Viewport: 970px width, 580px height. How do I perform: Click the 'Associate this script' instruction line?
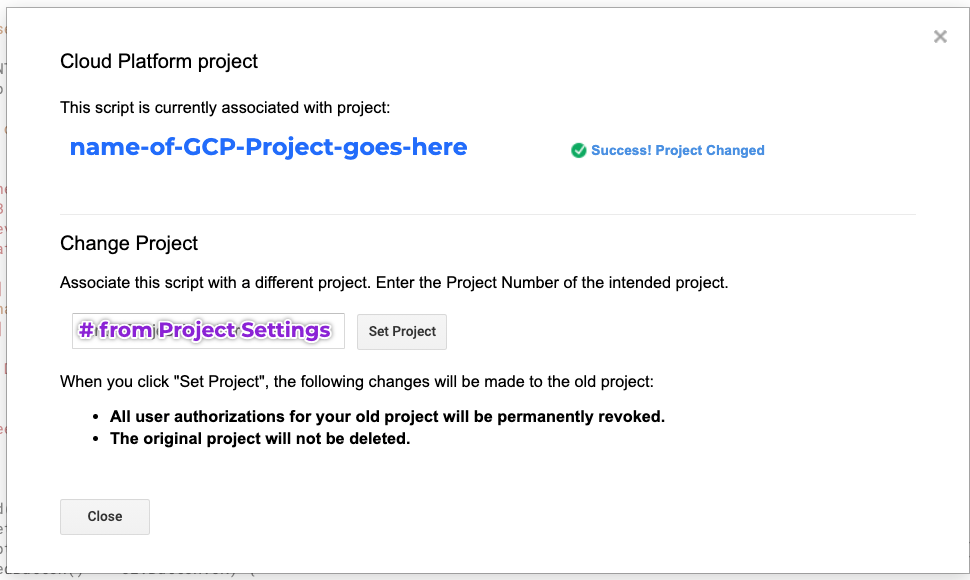[394, 283]
